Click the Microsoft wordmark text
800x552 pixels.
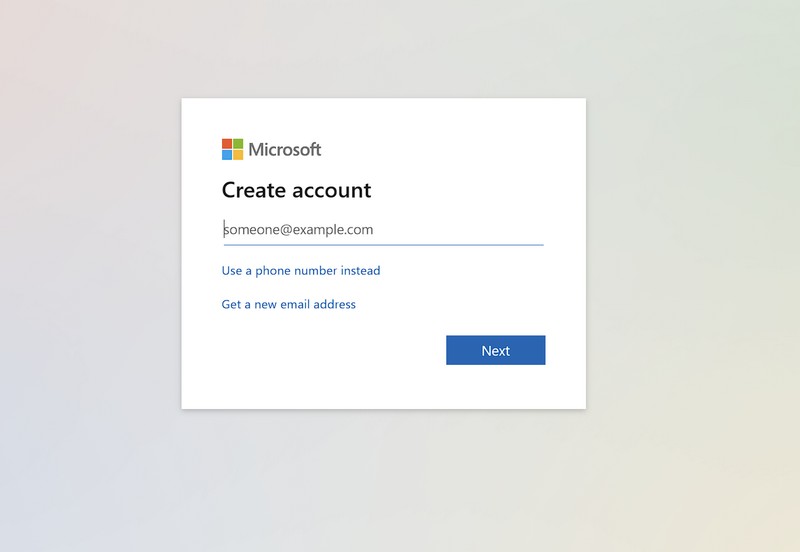point(285,150)
